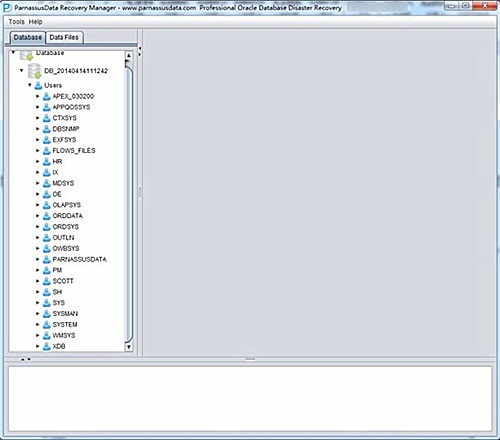Click the PM user icon
This screenshot has width=500, height=440.
coord(47,270)
